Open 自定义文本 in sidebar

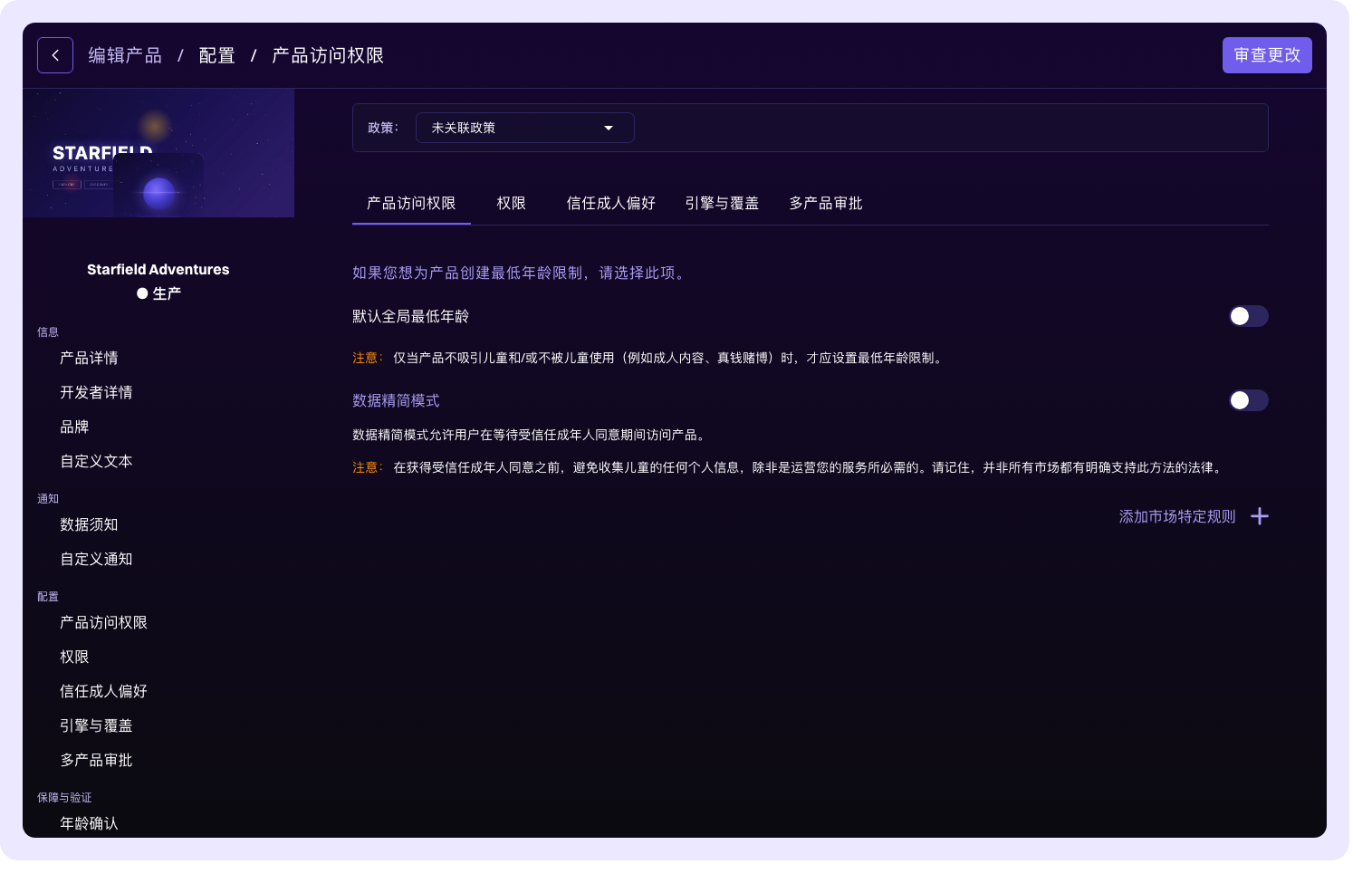96,461
